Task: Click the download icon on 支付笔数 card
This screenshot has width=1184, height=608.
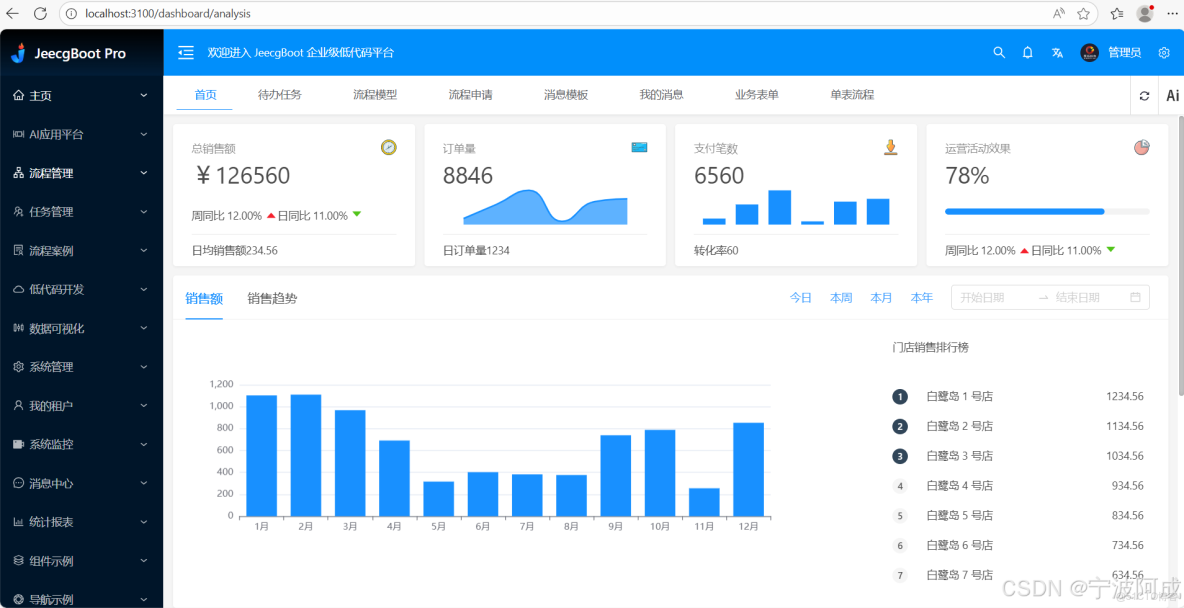Action: [x=890, y=146]
